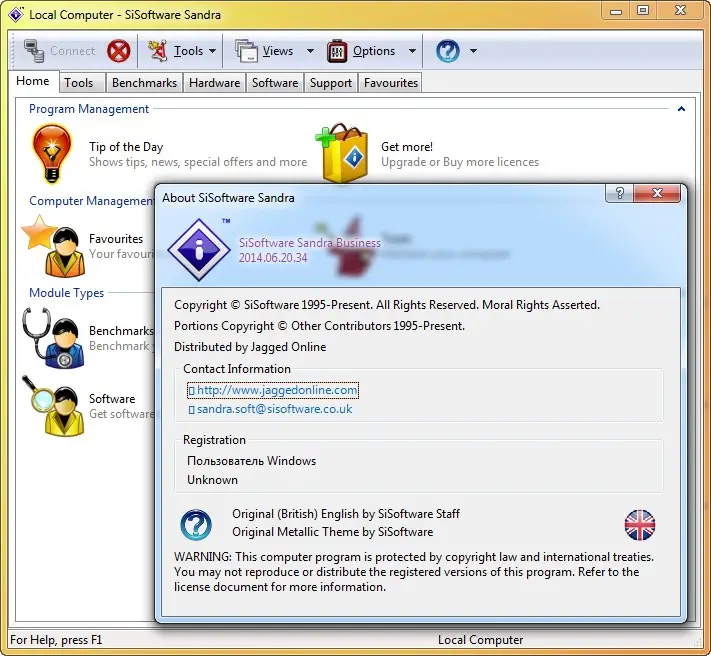The width and height of the screenshot is (711, 656).
Task: Open the sandra.soft@sisoftware.co.uk email link
Action: pyautogui.click(x=270, y=409)
